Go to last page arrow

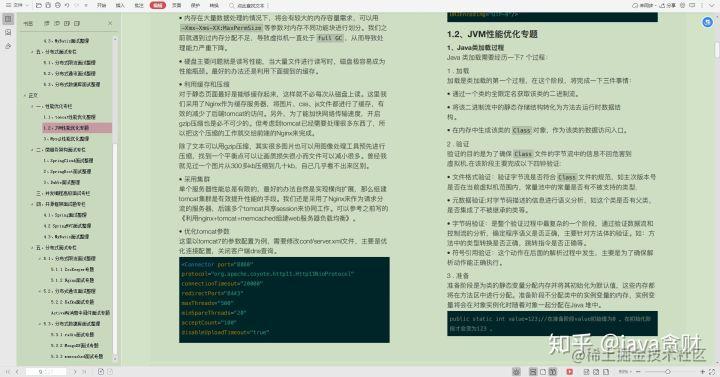point(84,371)
